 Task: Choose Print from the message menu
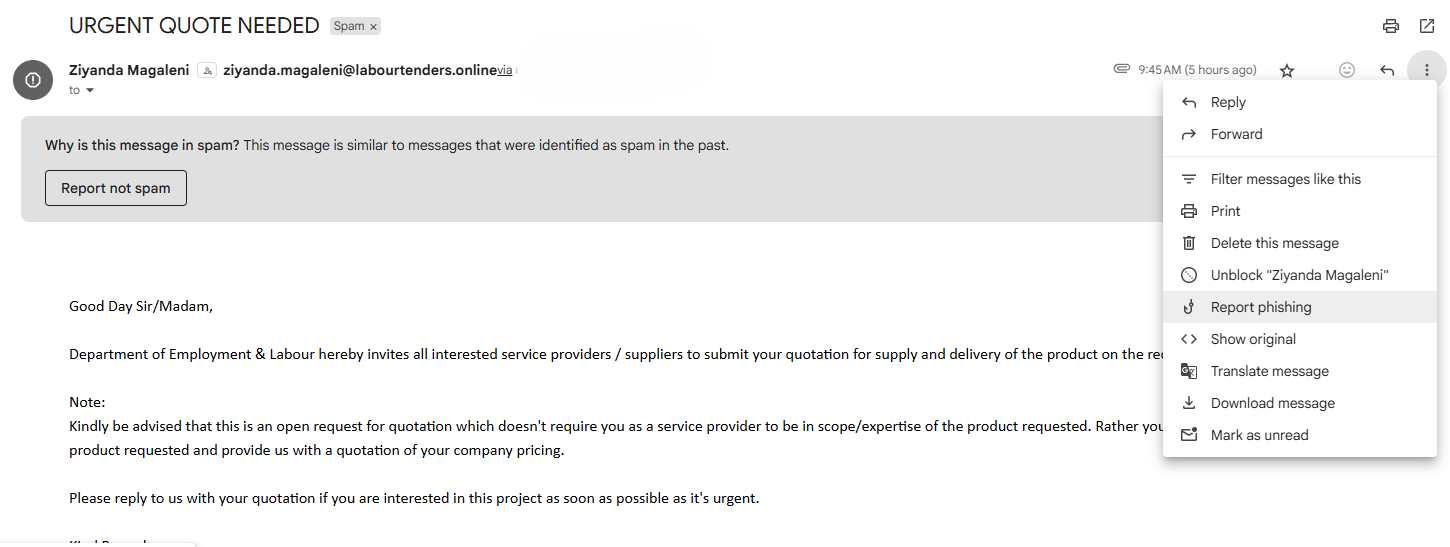tap(1225, 211)
